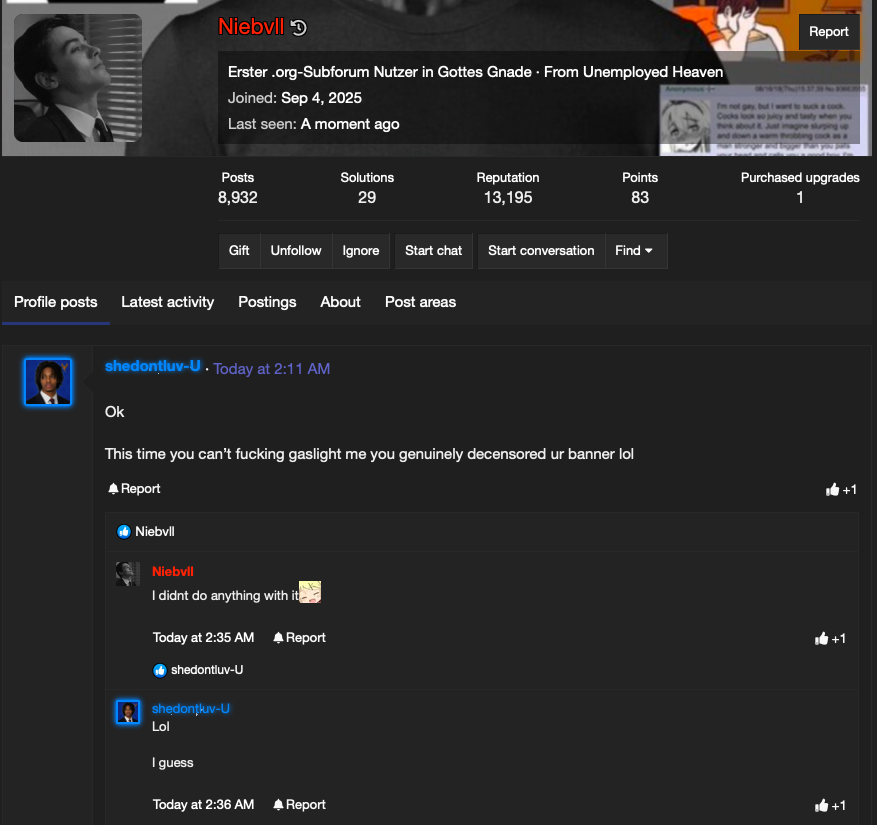The width and height of the screenshot is (877, 825).
Task: Open the shedontluv-U username above Lol
Action: pyautogui.click(x=191, y=709)
